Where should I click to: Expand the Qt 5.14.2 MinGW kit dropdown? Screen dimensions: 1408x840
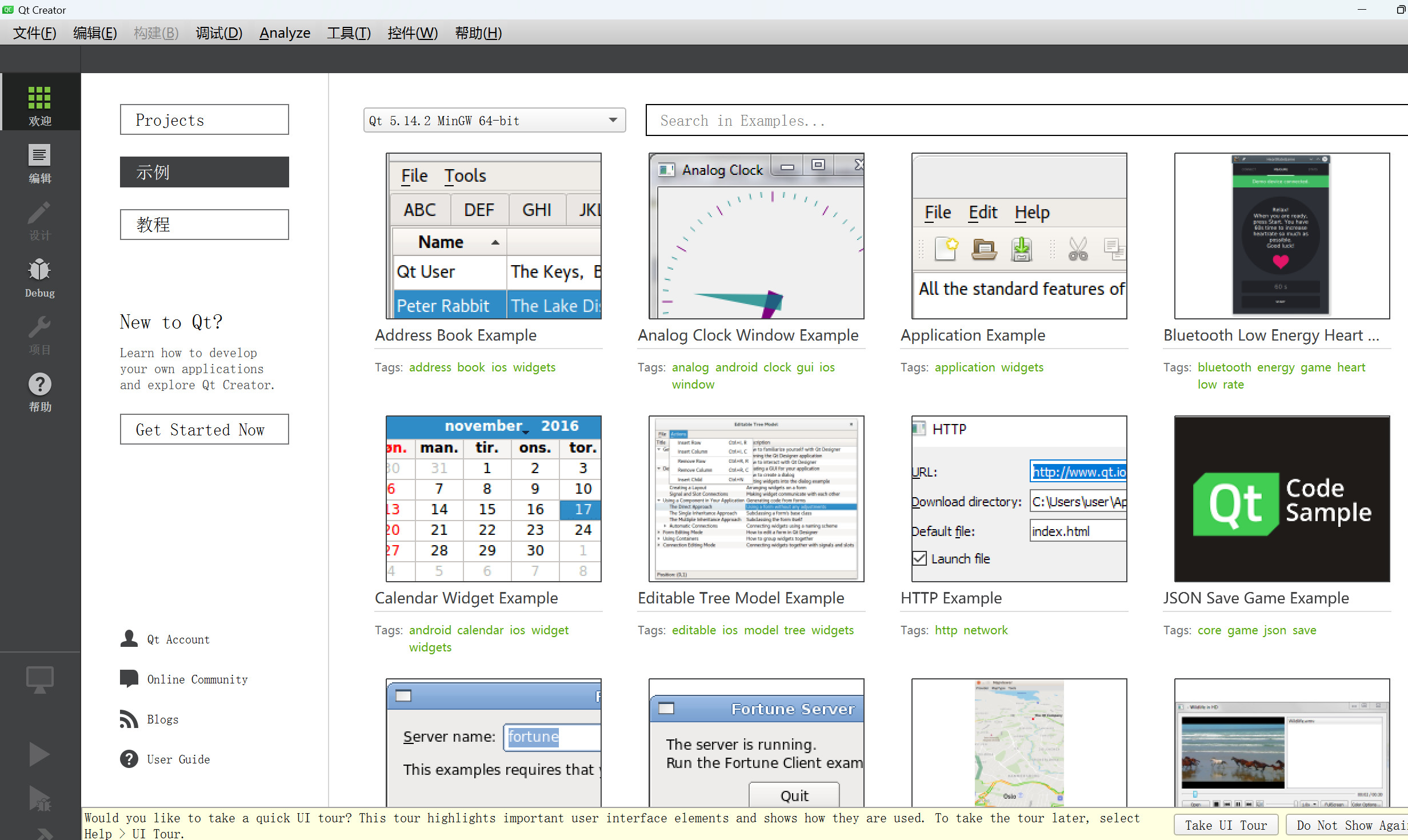(x=494, y=121)
